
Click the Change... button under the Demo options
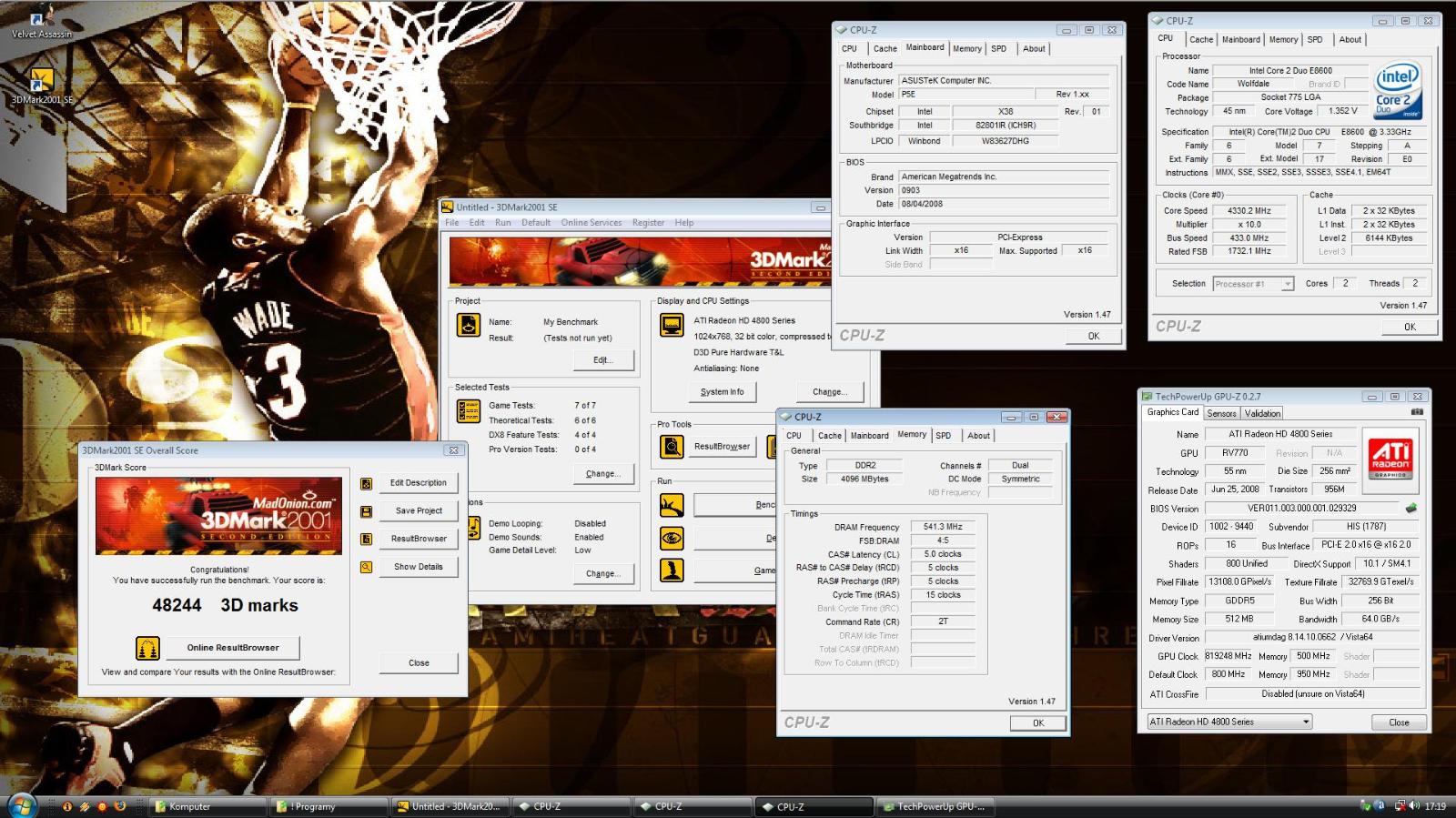pyautogui.click(x=603, y=574)
